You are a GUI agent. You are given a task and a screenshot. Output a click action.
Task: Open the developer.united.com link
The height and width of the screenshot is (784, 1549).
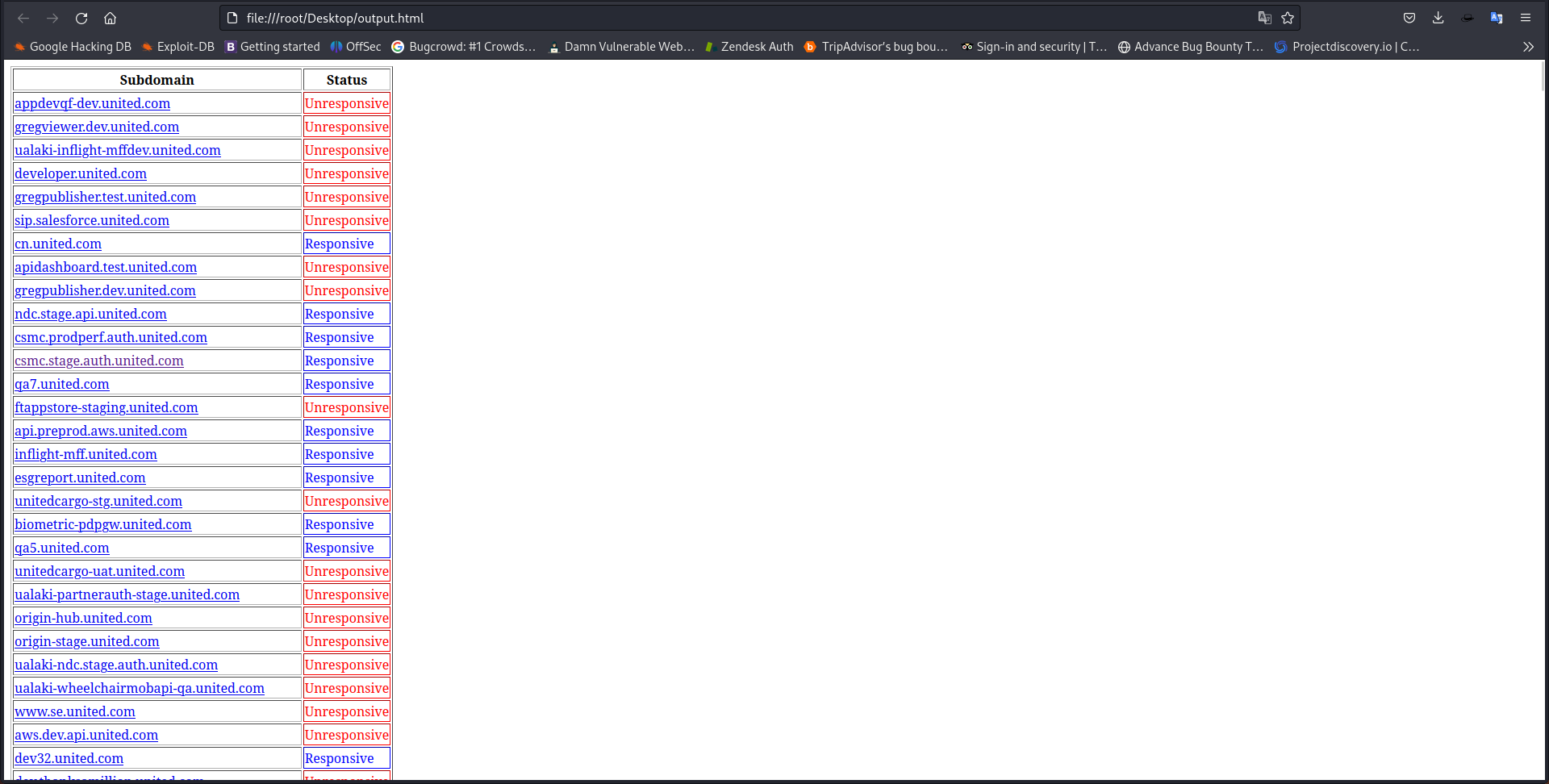point(81,173)
